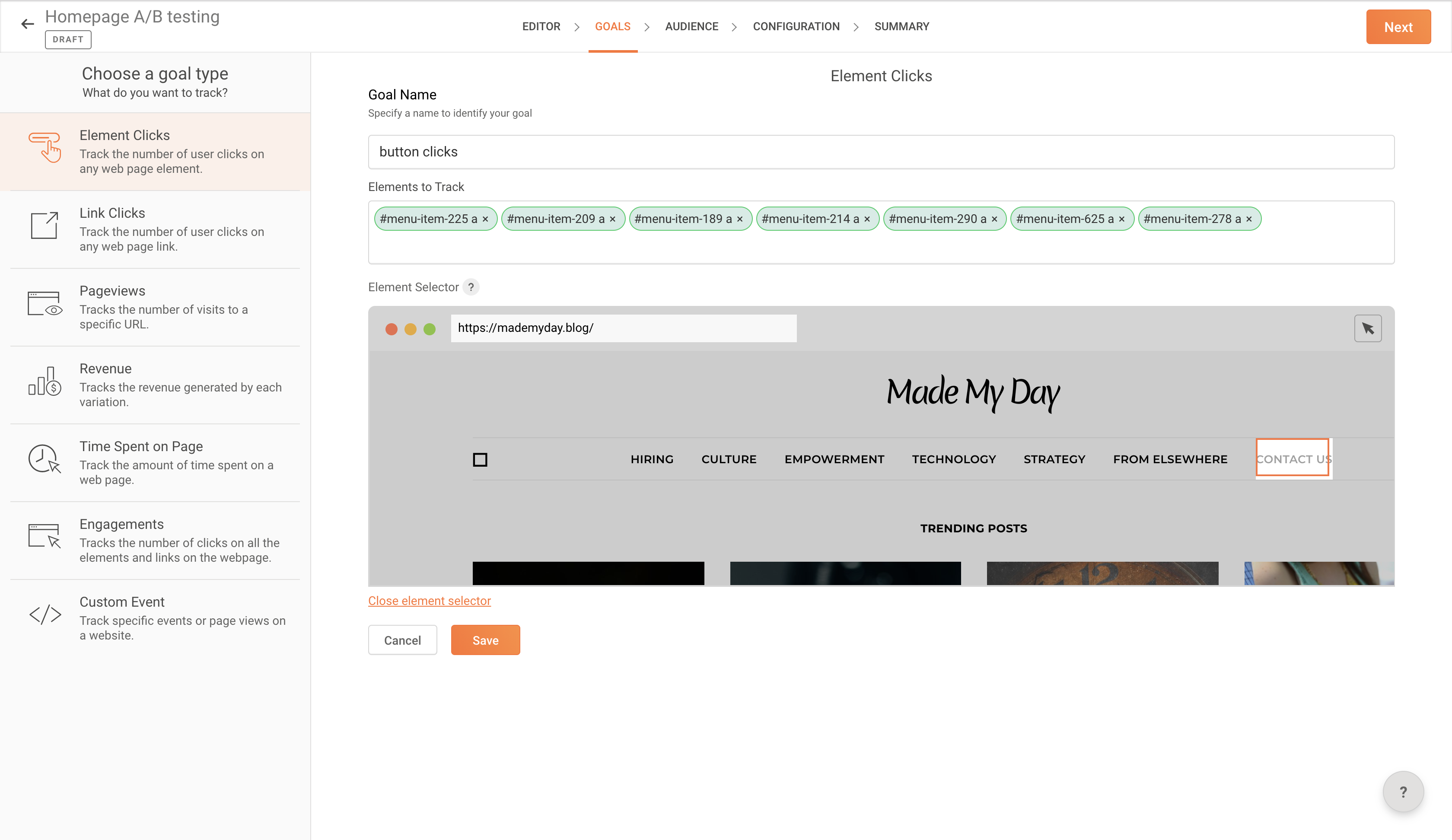Screen dimensions: 1452x840
Task: Open the Configuration step tab
Action: [796, 26]
